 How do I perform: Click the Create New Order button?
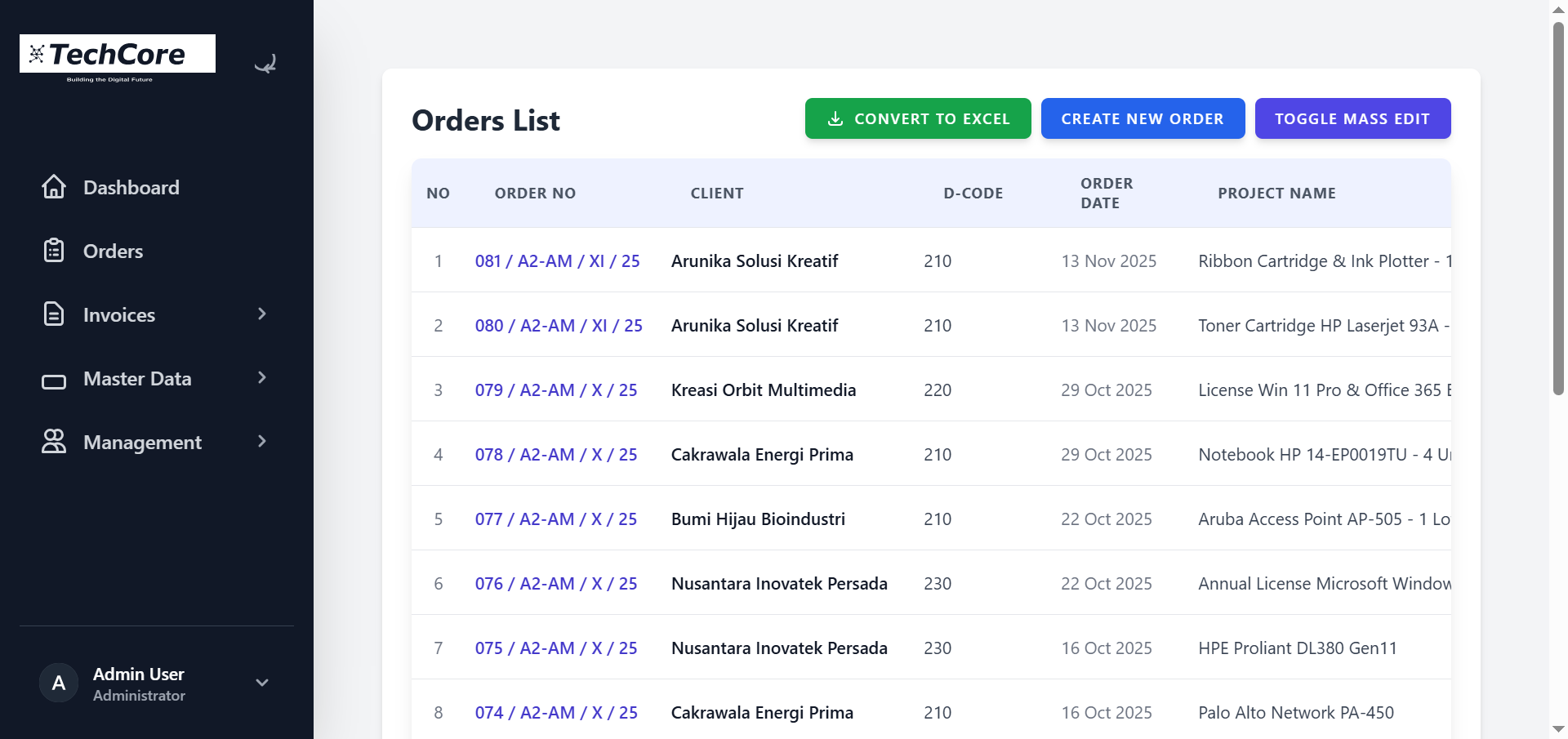point(1143,118)
